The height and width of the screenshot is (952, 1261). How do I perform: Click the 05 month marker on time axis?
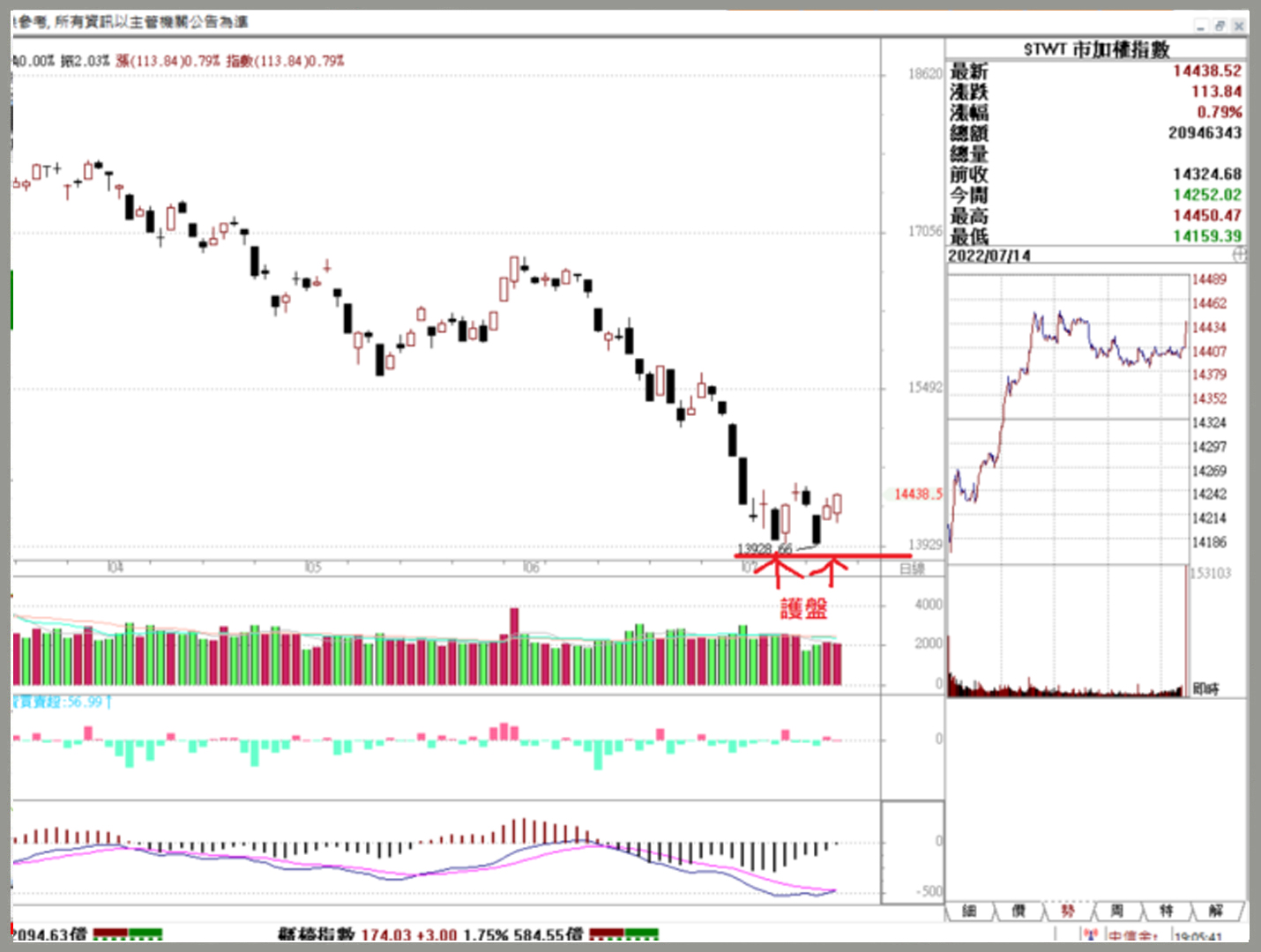click(x=313, y=568)
